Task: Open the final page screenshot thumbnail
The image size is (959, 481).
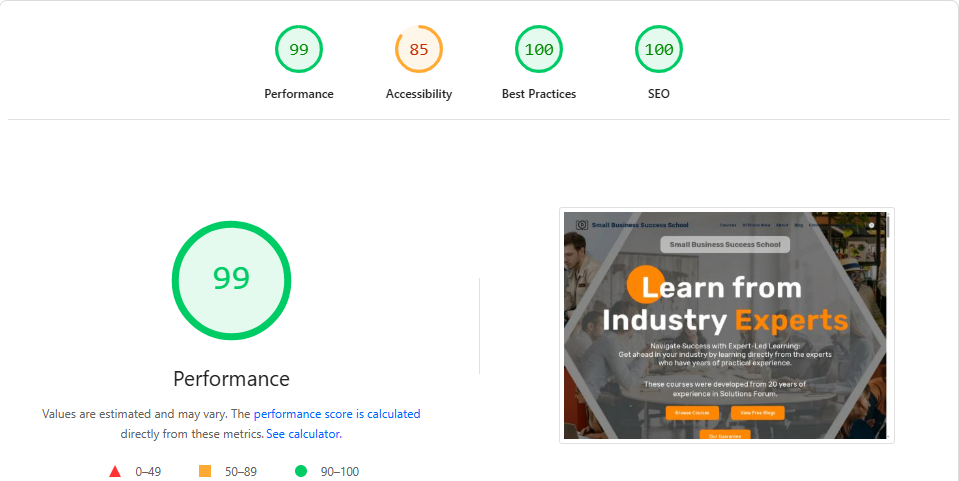Action: click(x=726, y=325)
